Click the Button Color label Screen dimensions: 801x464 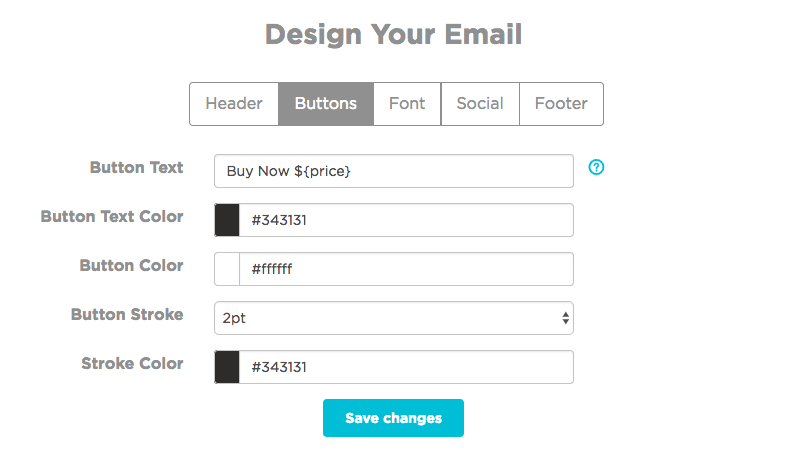pos(131,266)
